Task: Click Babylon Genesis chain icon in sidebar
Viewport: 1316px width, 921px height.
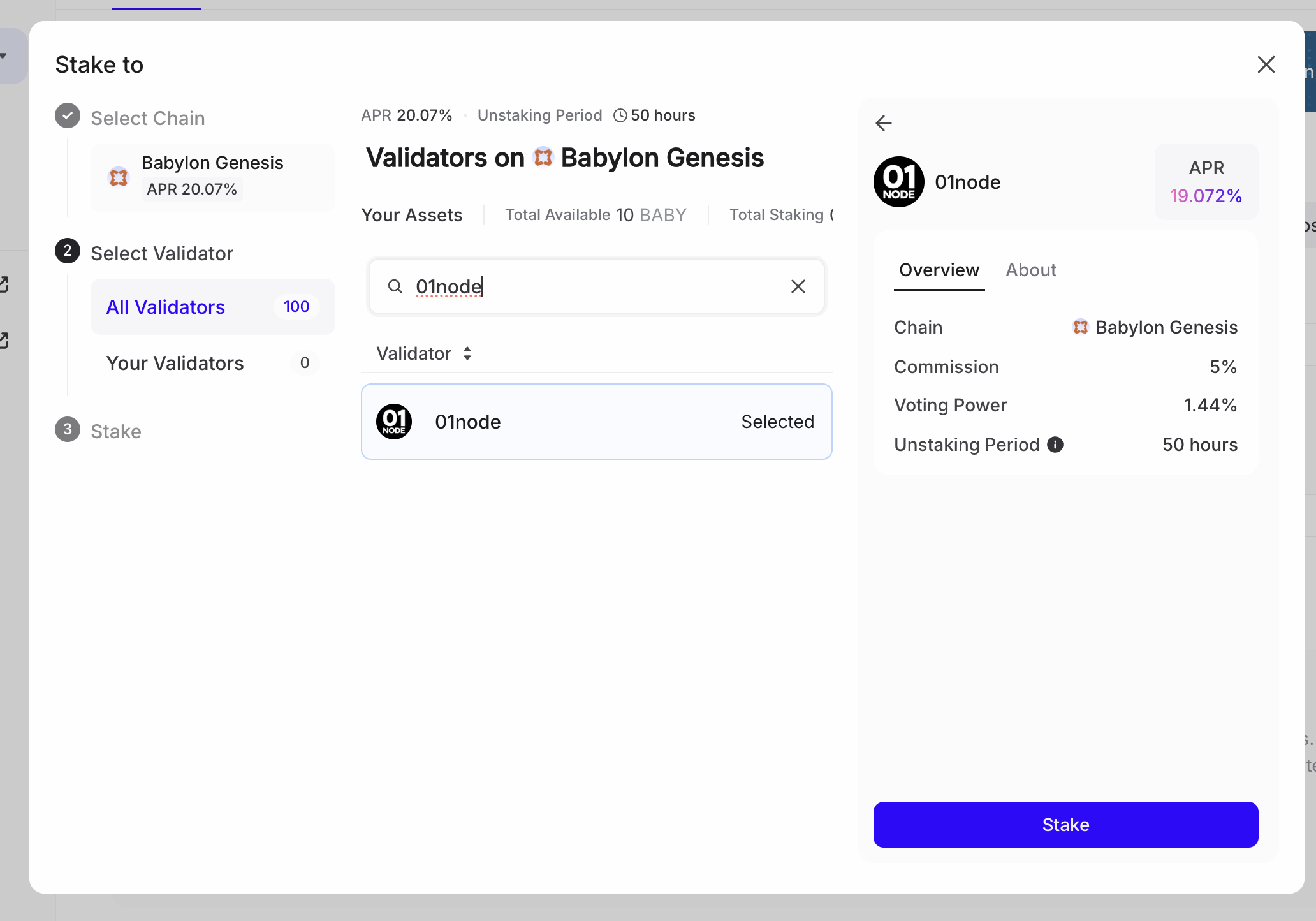Action: tap(119, 177)
